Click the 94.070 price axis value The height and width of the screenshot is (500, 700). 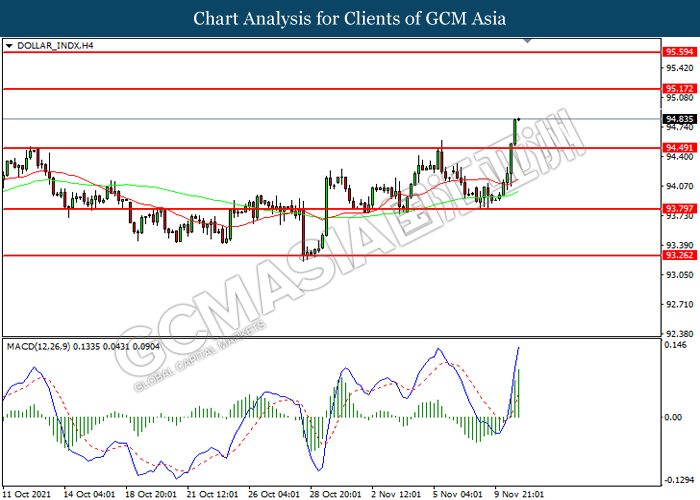679,186
